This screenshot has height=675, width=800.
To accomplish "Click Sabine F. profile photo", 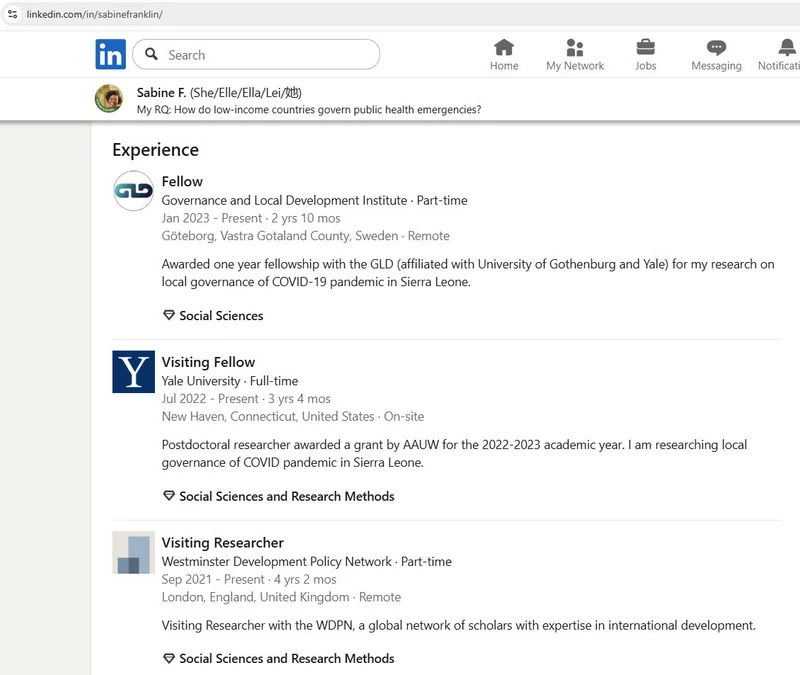I will [109, 98].
